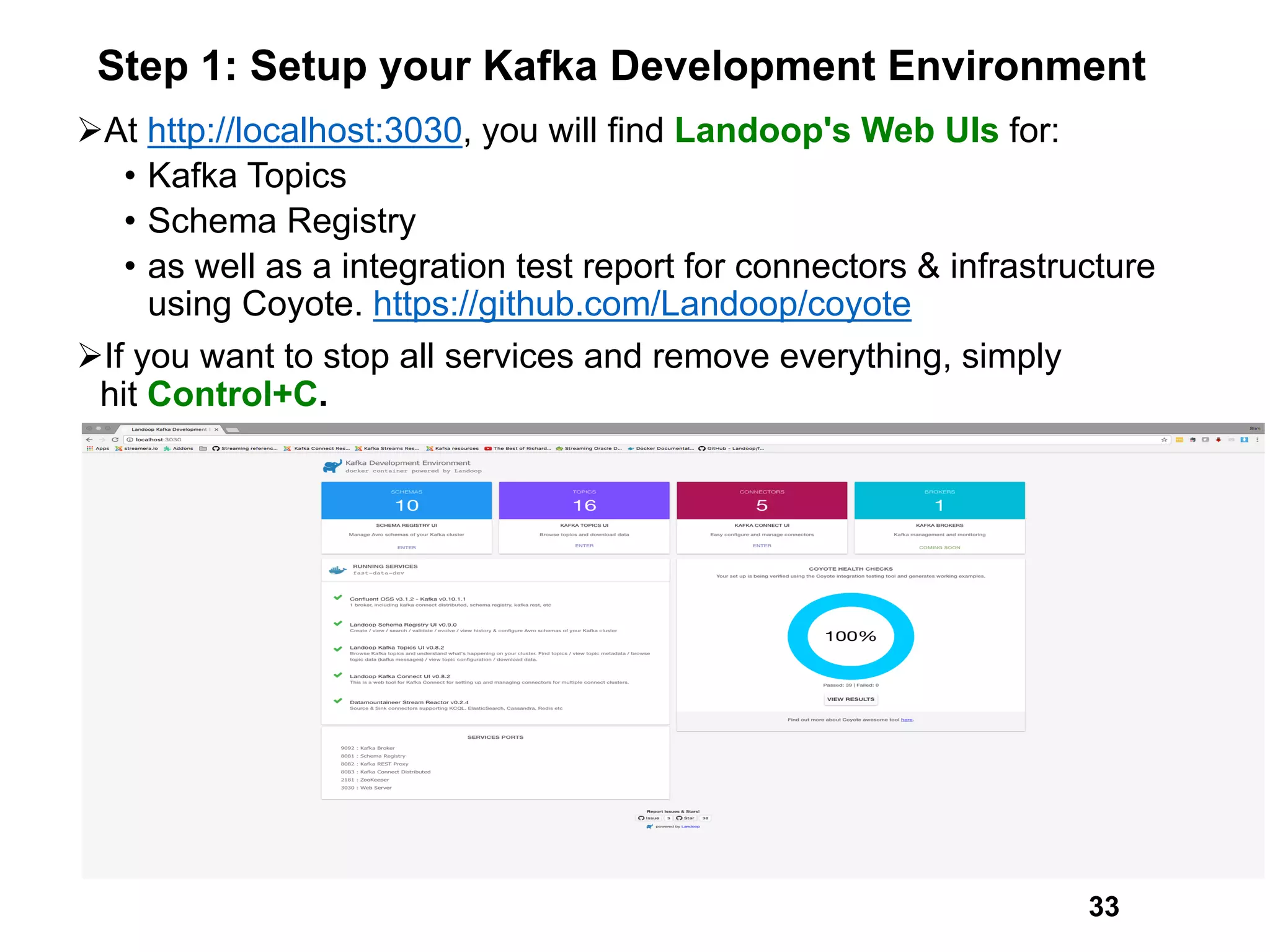Follow the 'here' link about the Coyote tool

tap(907, 720)
